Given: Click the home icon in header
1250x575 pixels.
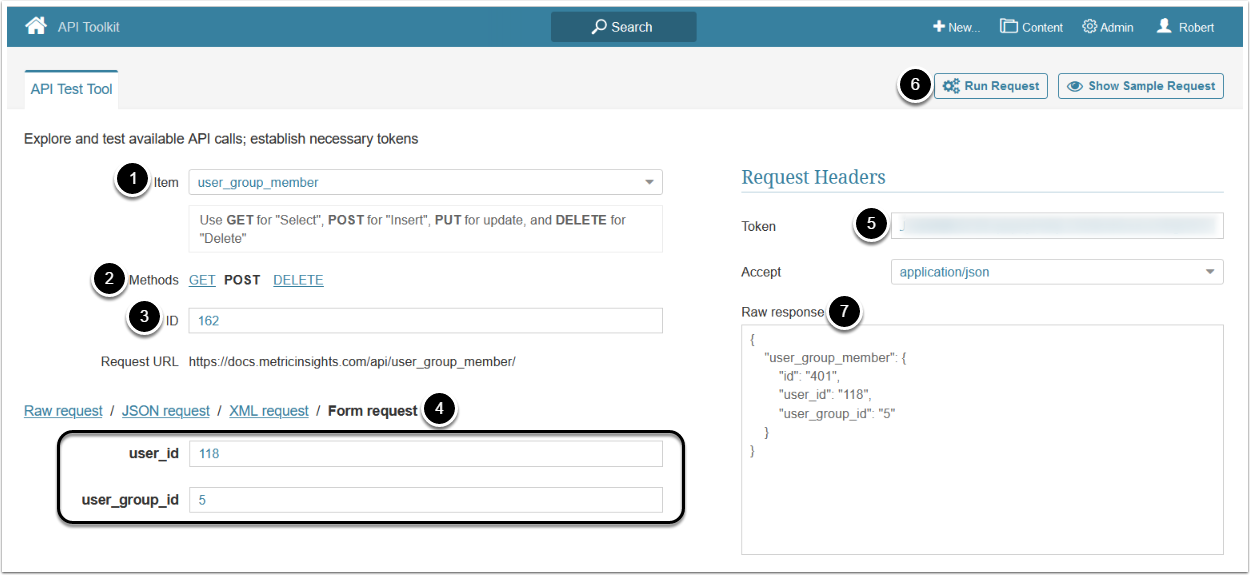Looking at the screenshot, I should 36,26.
